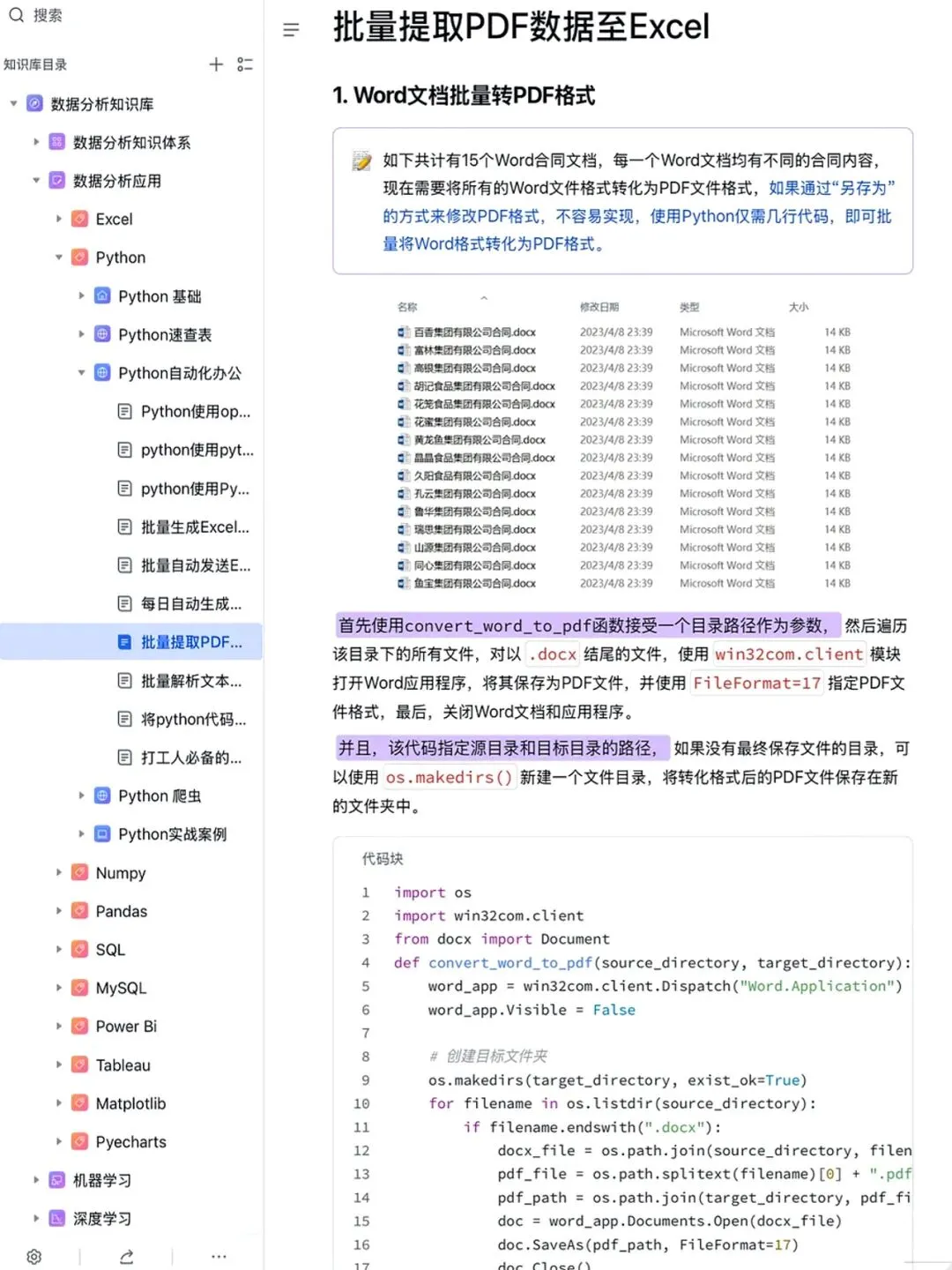952x1270 pixels.
Task: Select the Pyecharts tree item
Action: click(130, 1142)
